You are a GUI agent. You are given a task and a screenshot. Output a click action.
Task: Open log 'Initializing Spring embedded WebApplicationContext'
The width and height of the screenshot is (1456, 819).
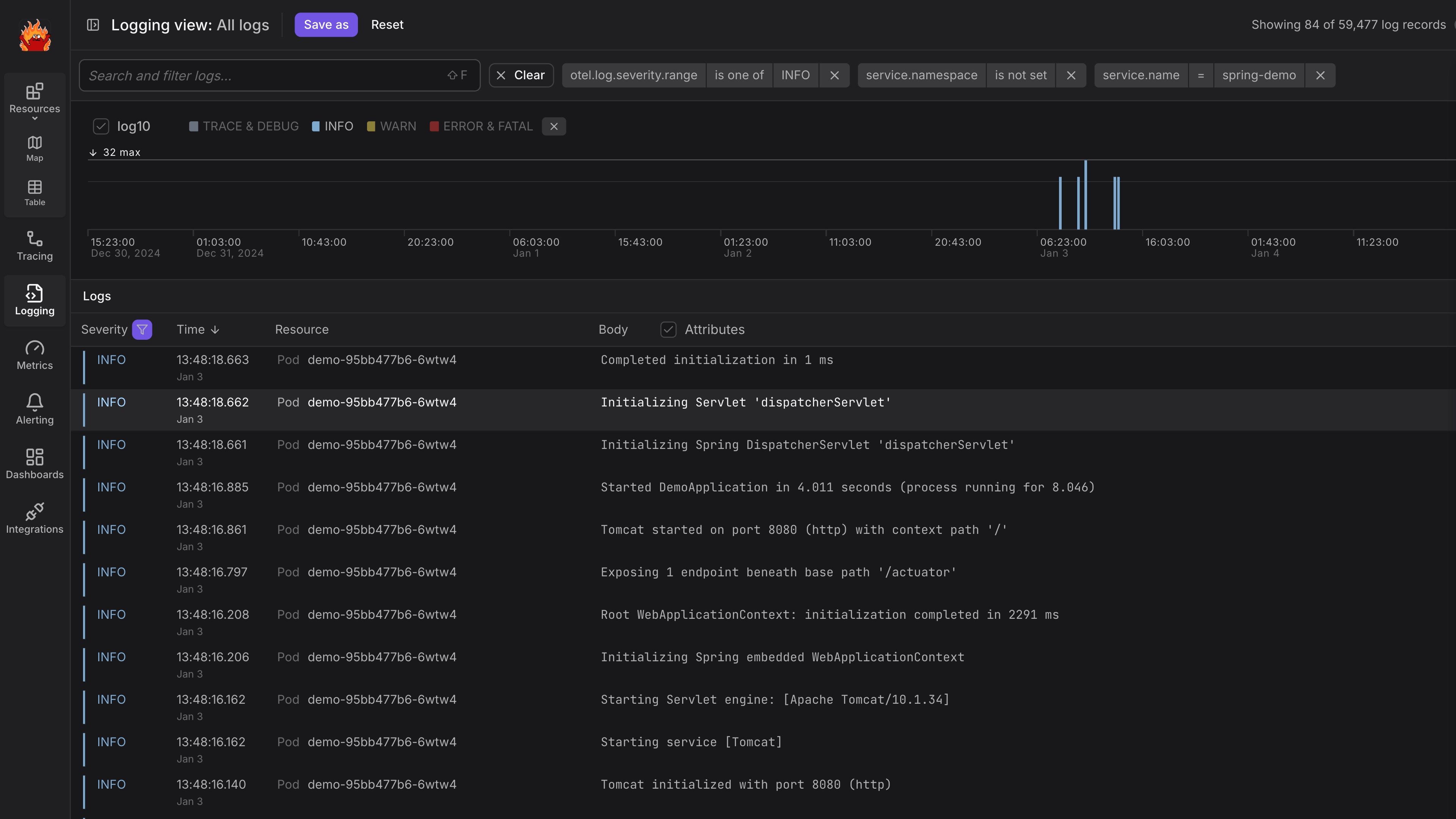pos(763,664)
